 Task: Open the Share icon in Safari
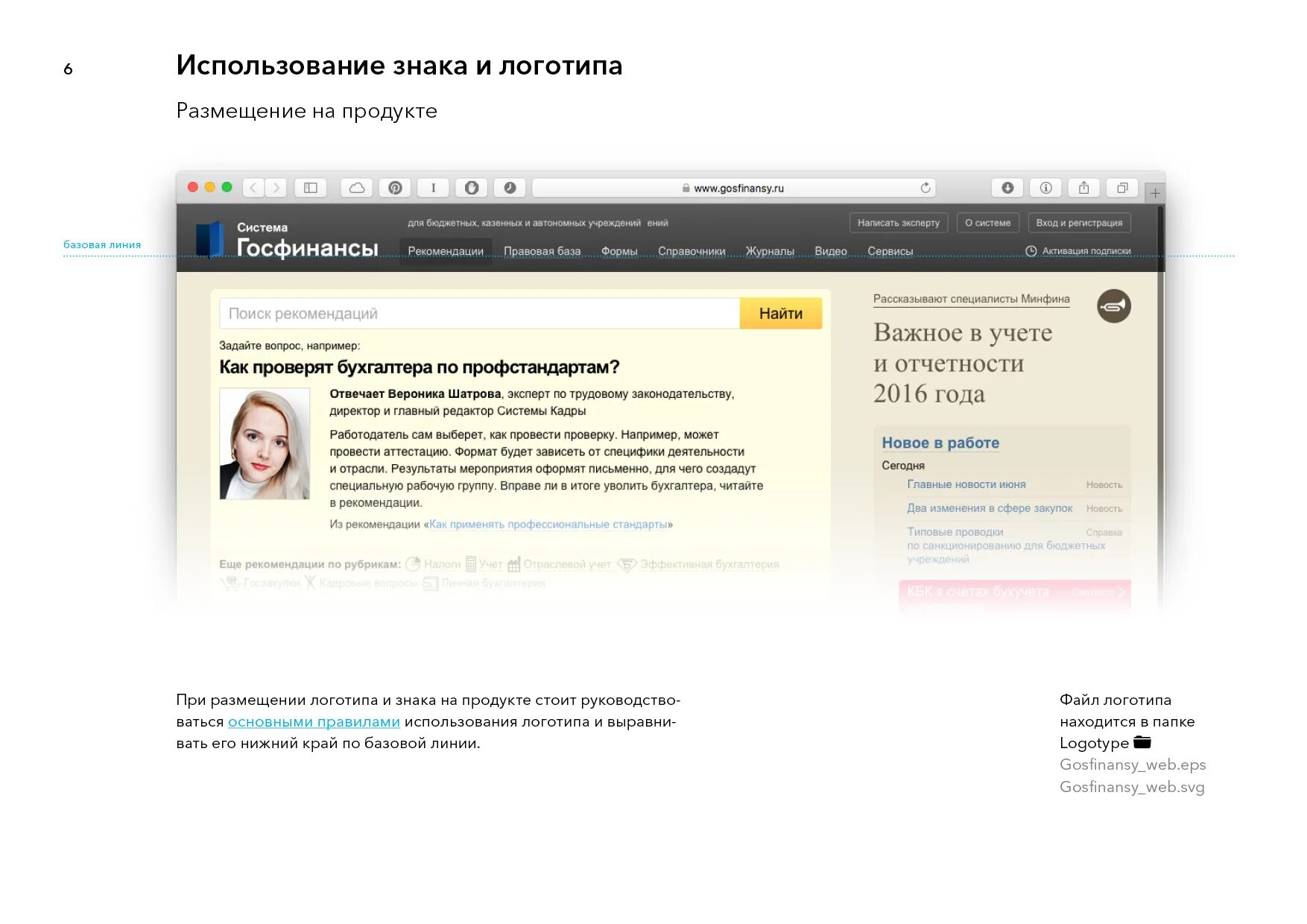point(1083,188)
